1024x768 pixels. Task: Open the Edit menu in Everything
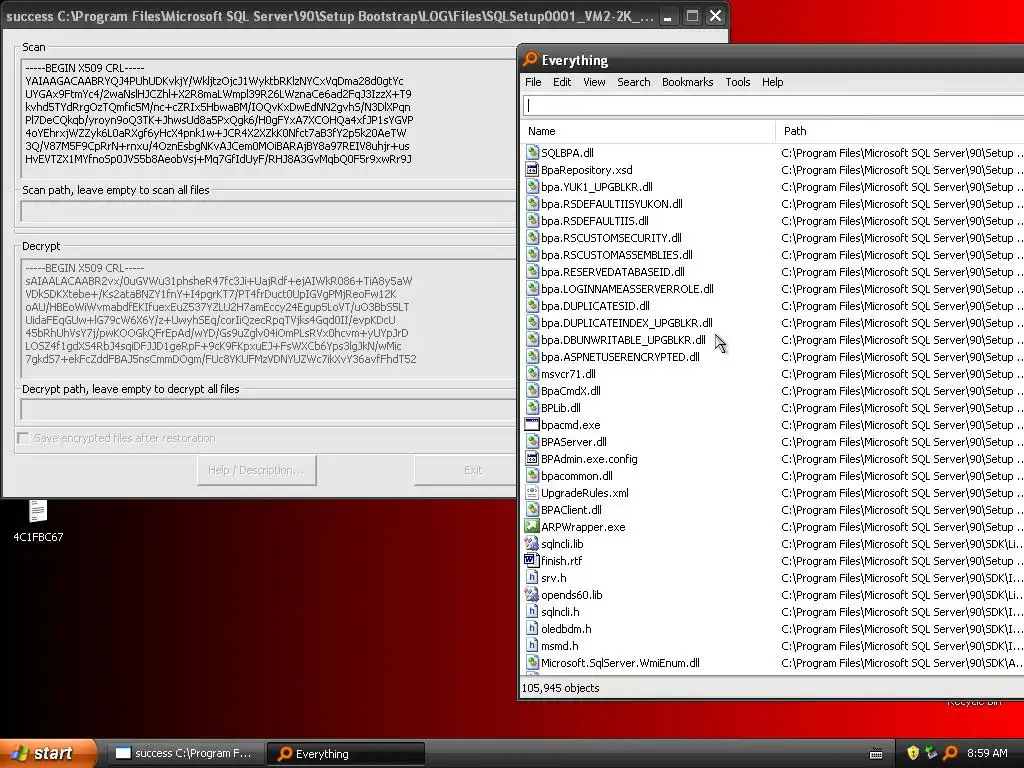[x=562, y=82]
